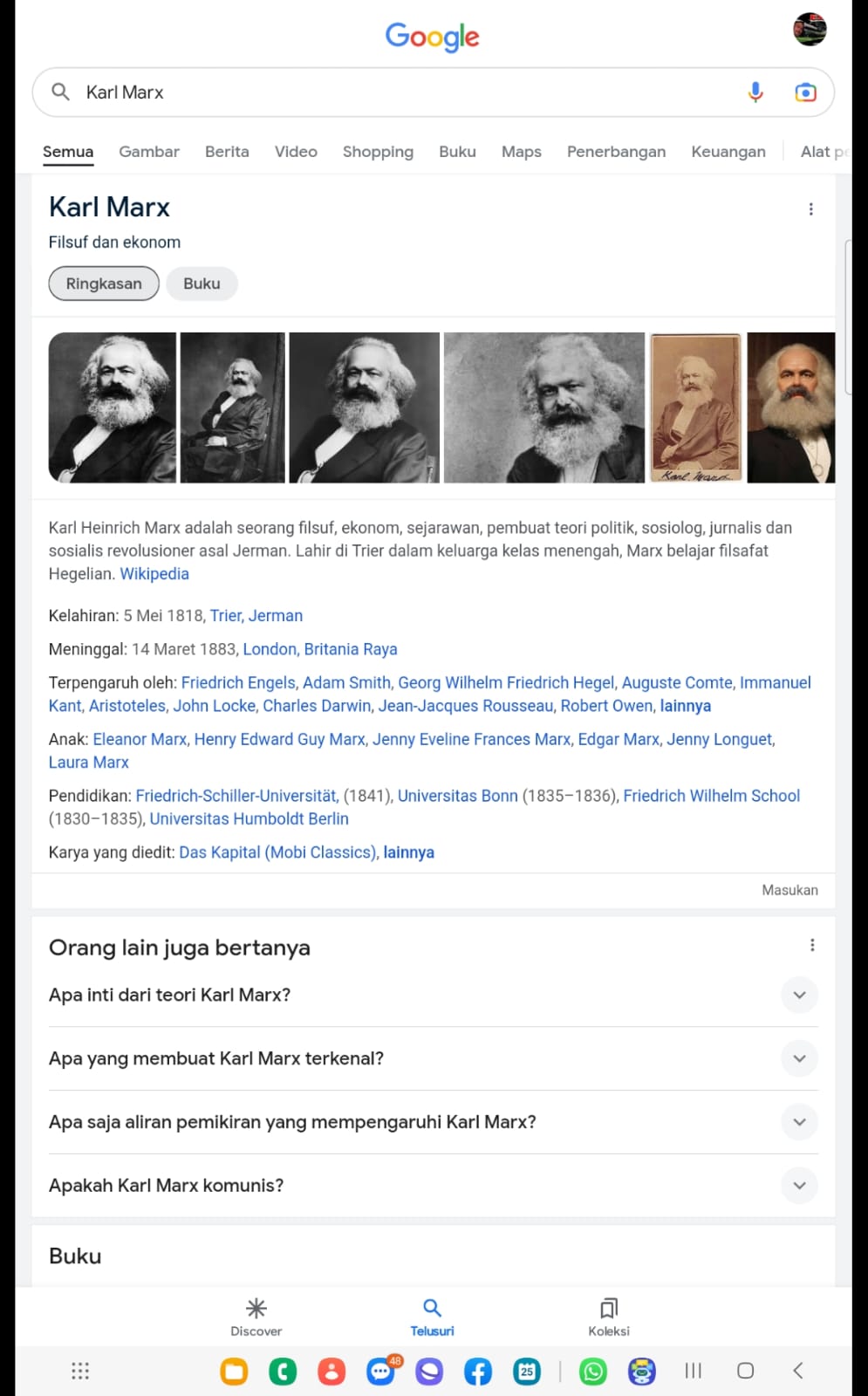Screen dimensions: 868x1396
Task: Select the Ringkasan chip
Action: [104, 284]
